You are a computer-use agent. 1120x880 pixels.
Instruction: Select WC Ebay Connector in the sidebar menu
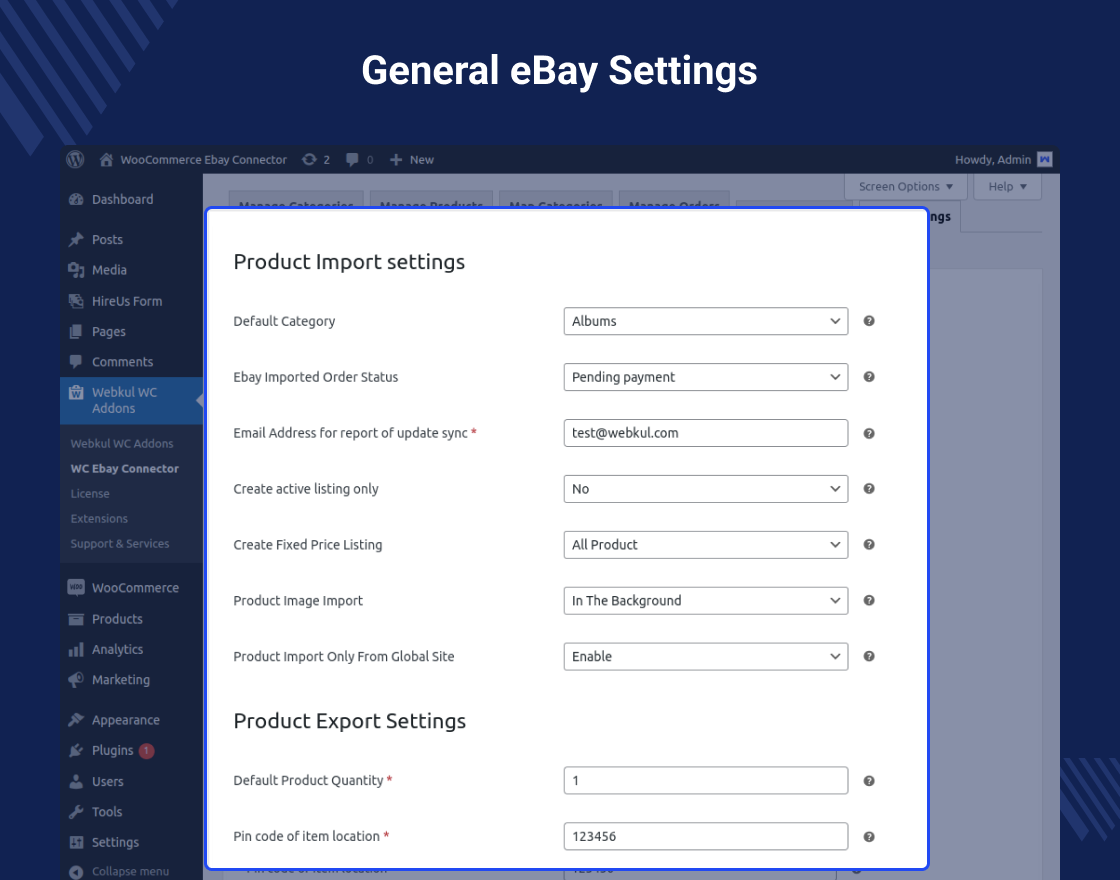point(125,468)
